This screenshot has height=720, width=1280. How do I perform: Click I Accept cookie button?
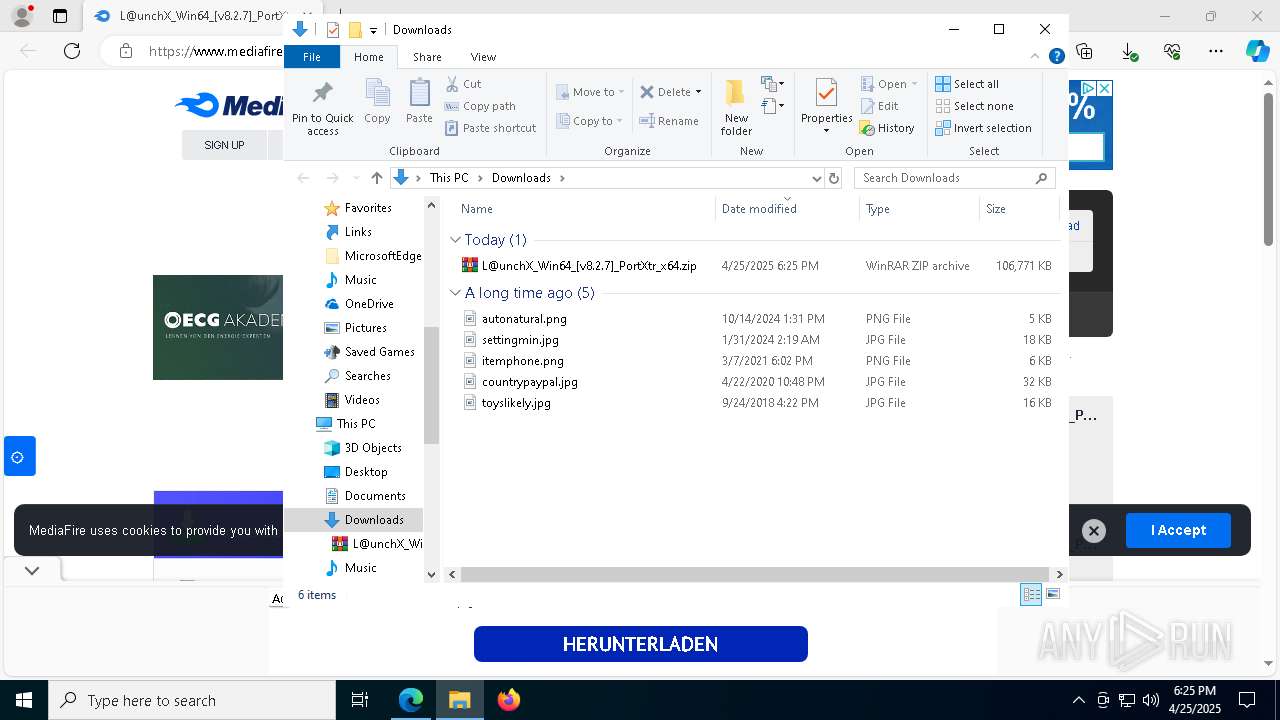(1178, 531)
